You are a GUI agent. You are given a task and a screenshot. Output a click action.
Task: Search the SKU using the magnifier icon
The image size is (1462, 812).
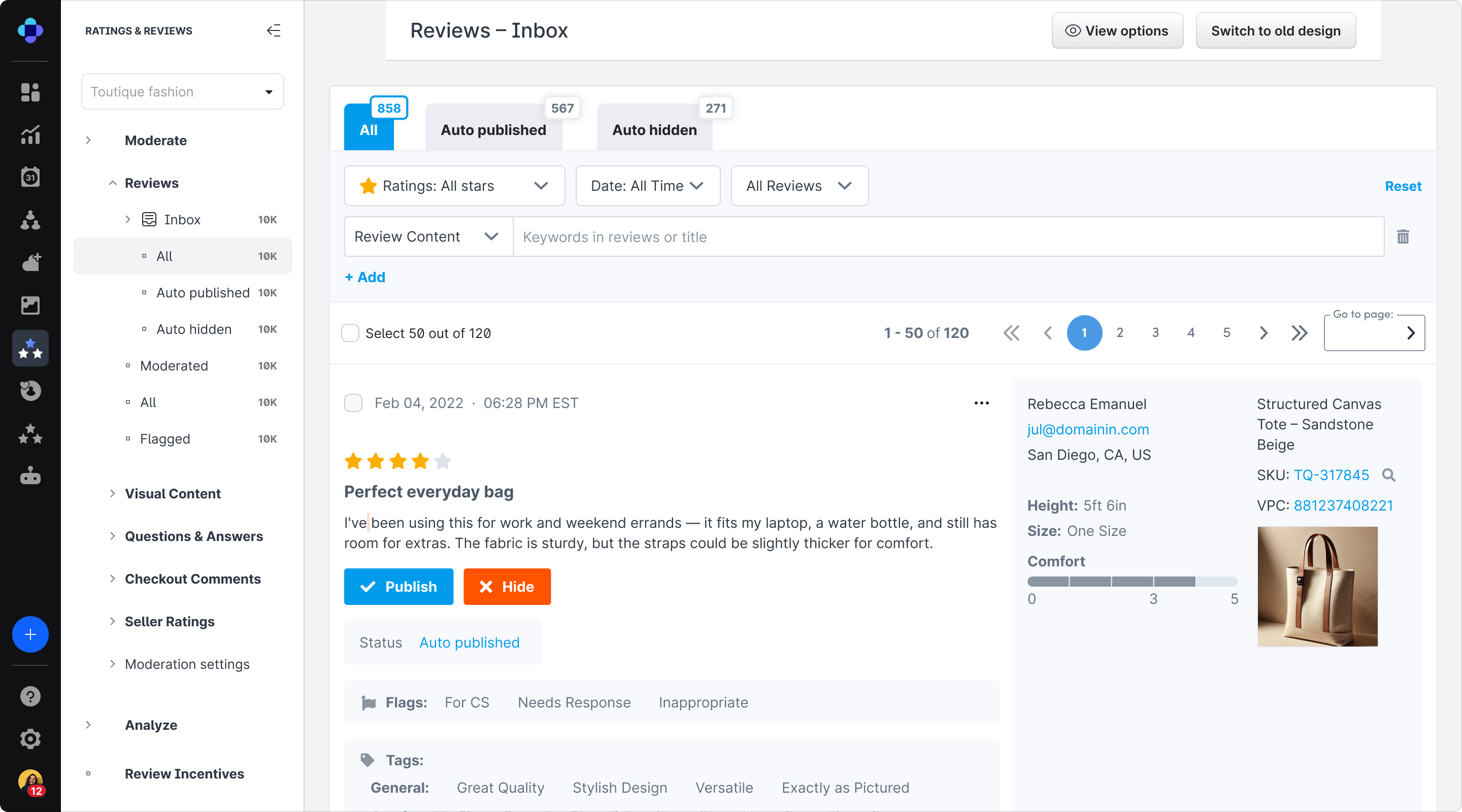(1388, 475)
